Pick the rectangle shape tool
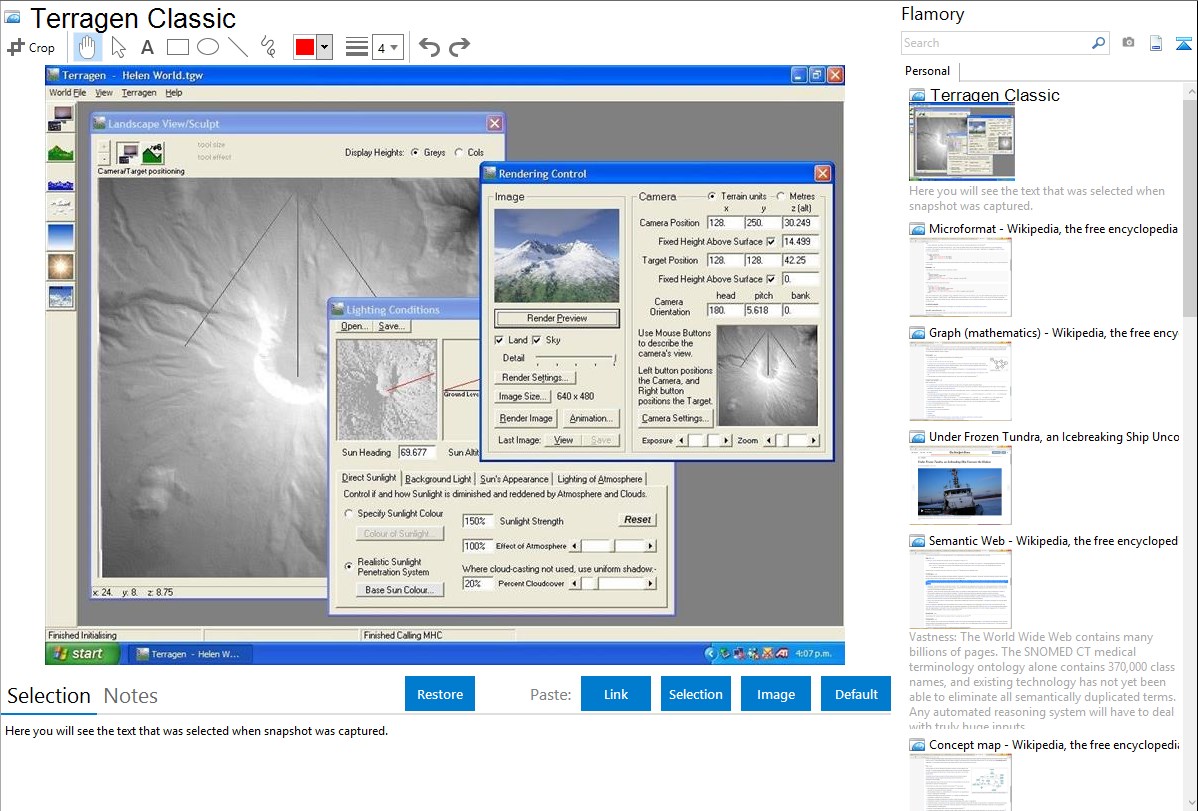 click(177, 47)
